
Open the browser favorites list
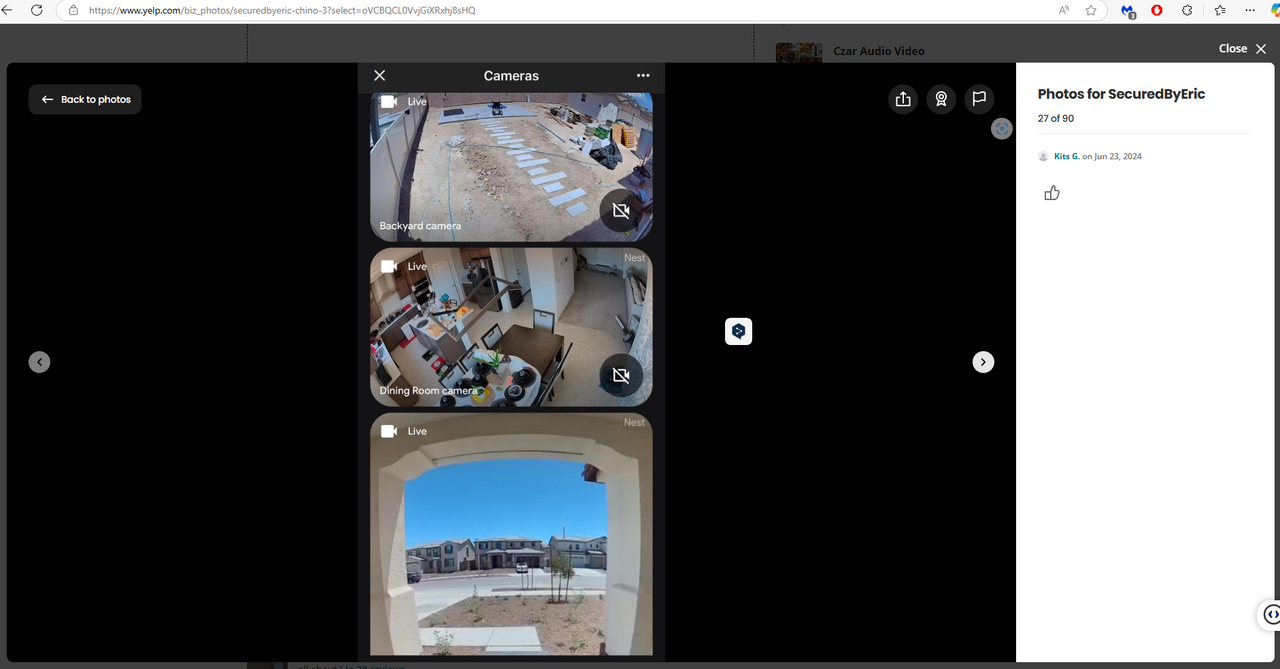1220,10
